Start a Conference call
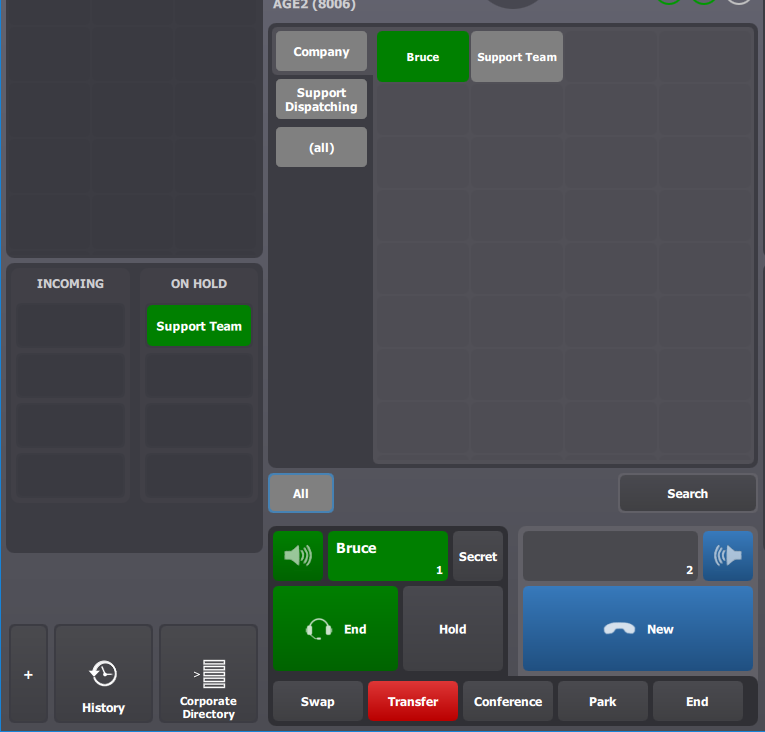The width and height of the screenshot is (765, 732). click(x=508, y=701)
